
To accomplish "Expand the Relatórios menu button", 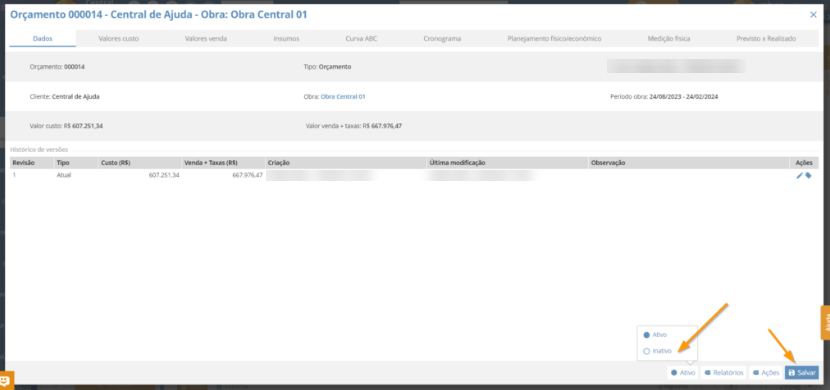I will pyautogui.click(x=724, y=373).
